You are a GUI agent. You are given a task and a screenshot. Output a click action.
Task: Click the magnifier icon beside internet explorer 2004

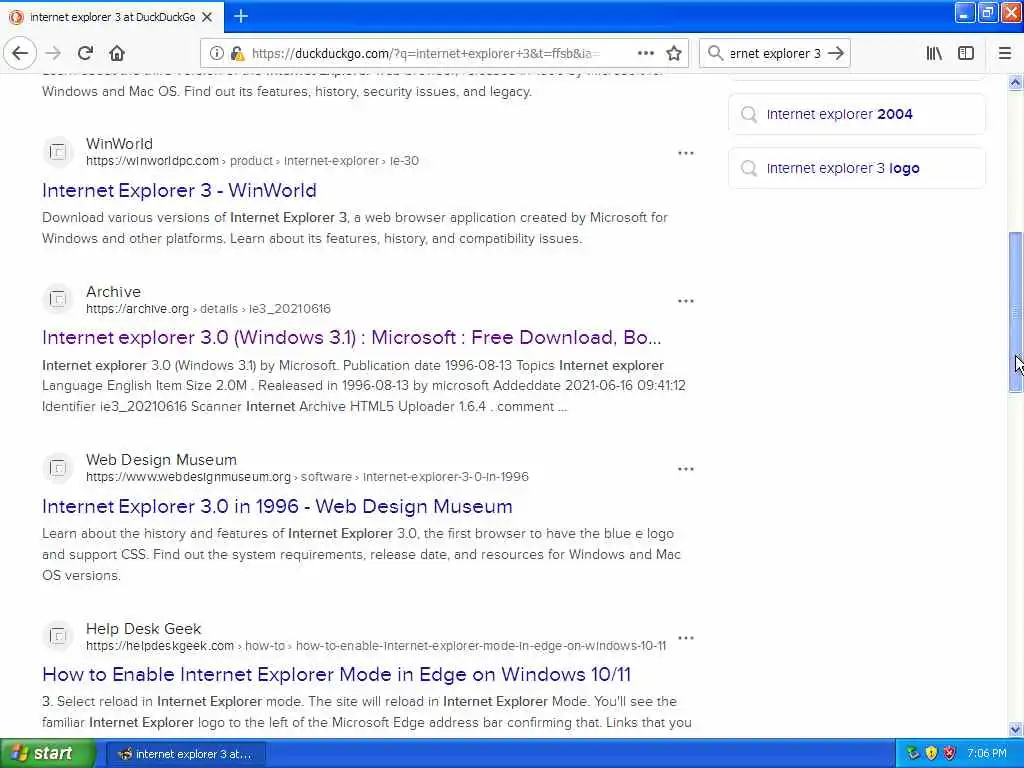tap(748, 114)
